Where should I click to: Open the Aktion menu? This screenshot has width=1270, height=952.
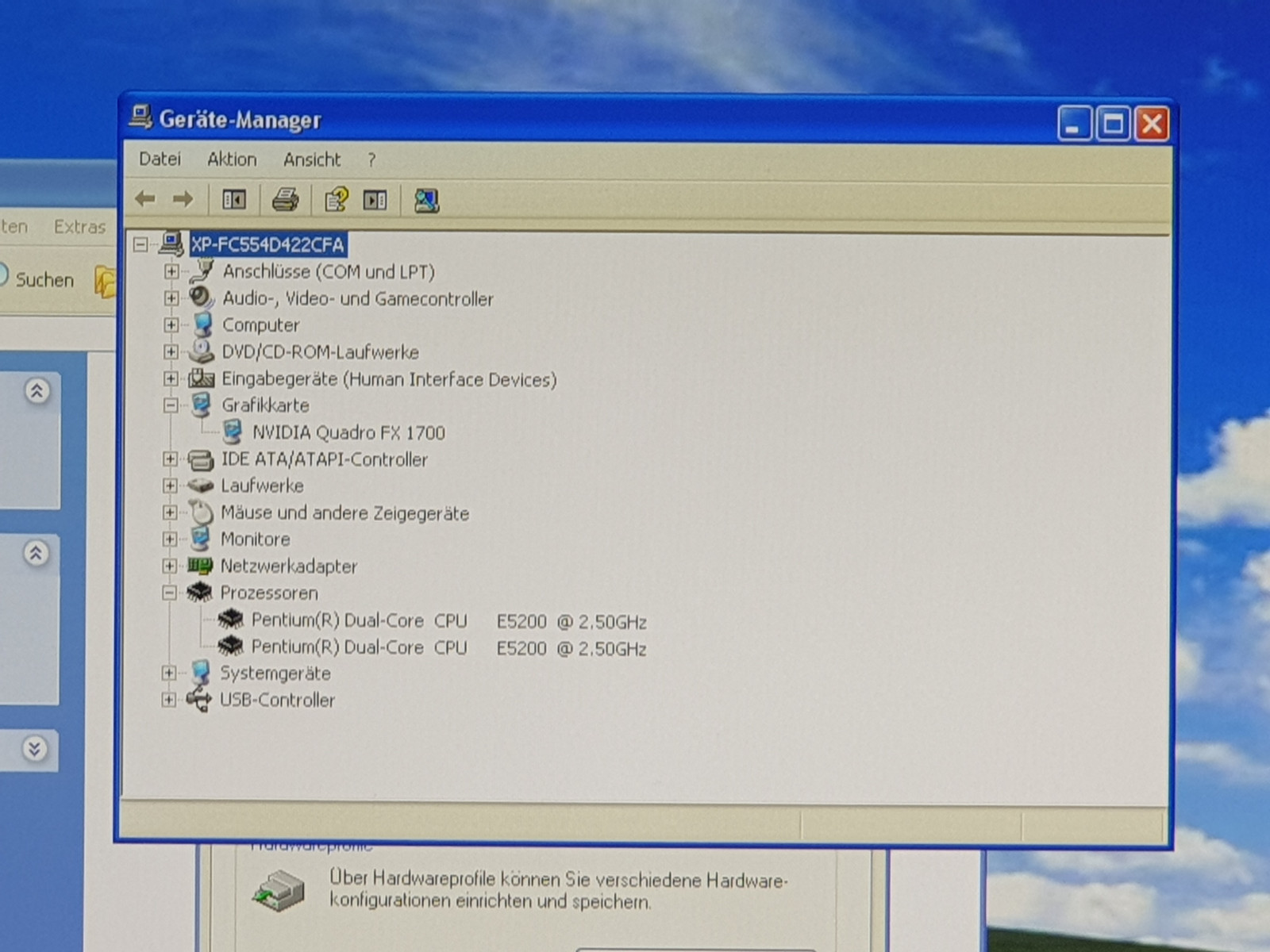232,159
